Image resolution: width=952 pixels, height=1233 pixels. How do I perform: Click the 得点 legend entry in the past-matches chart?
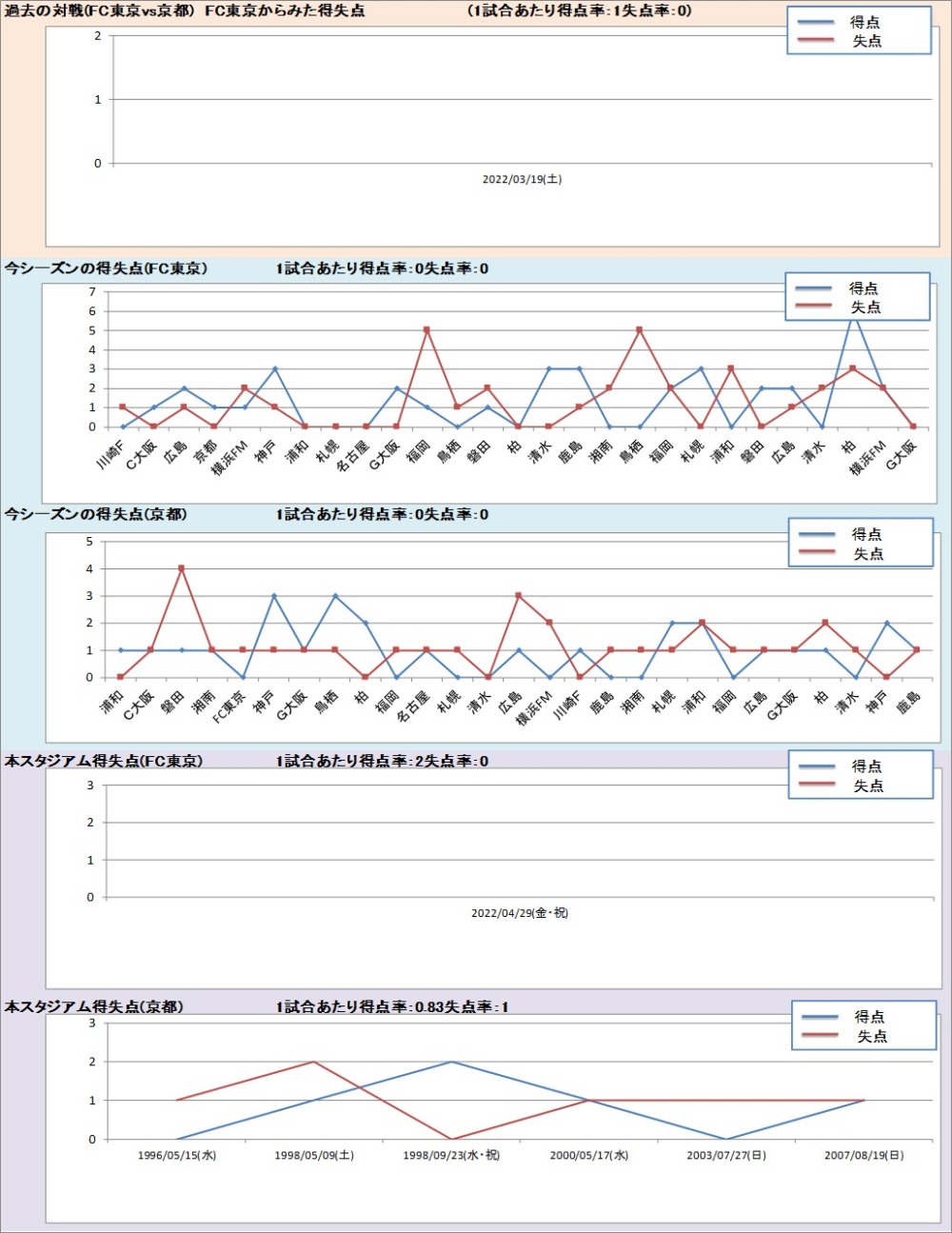(x=864, y=22)
